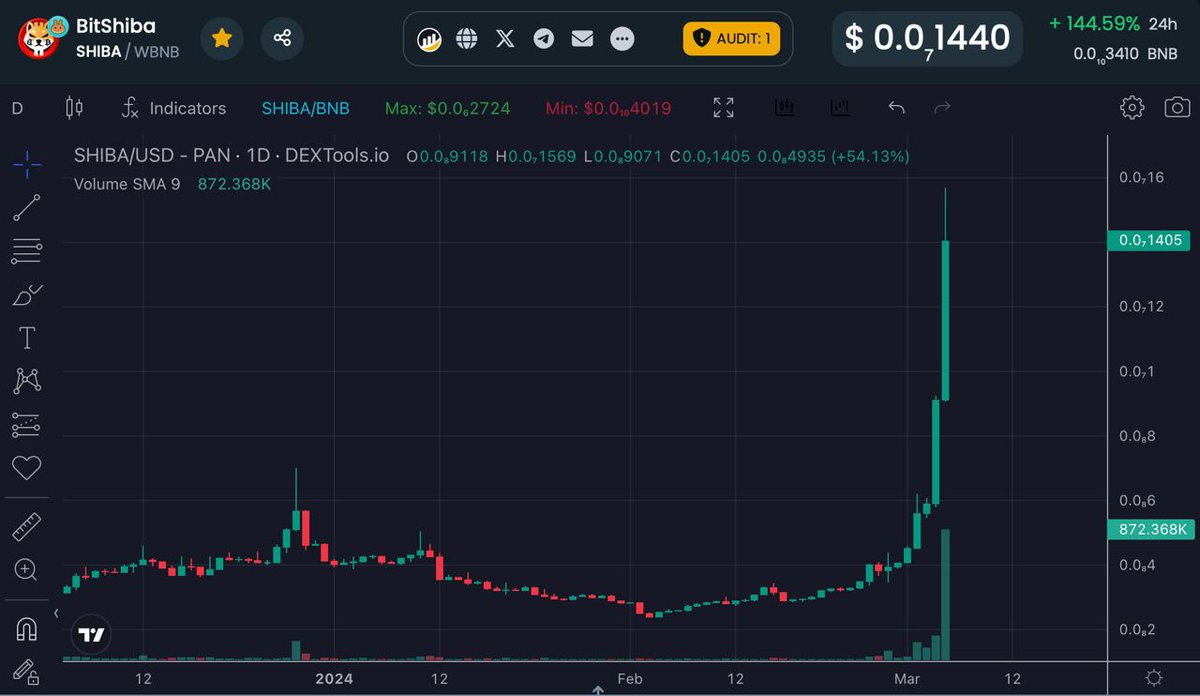Click the 872.368K volume tag
The image size is (1200, 696).
[1151, 529]
